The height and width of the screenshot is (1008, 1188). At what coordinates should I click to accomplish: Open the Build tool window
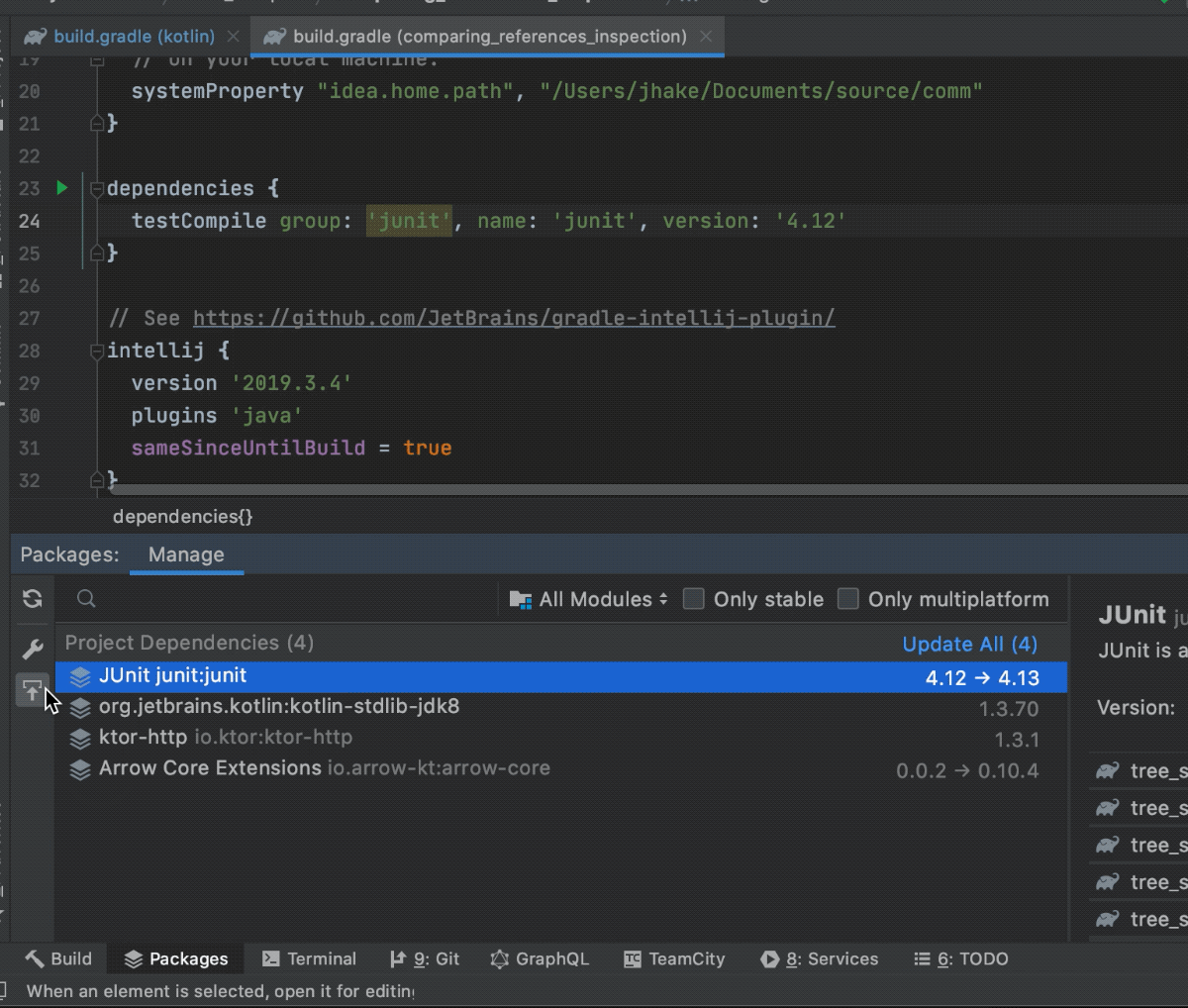(58, 958)
